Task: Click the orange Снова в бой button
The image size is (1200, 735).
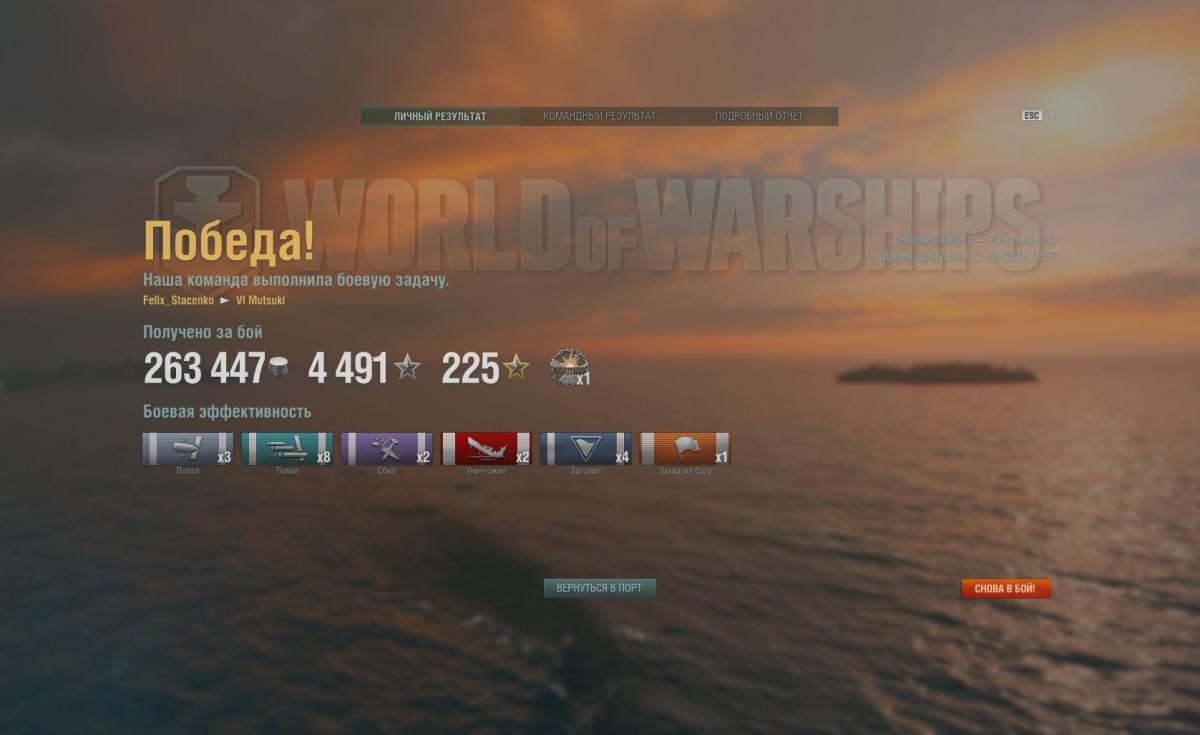Action: pyautogui.click(x=1005, y=589)
